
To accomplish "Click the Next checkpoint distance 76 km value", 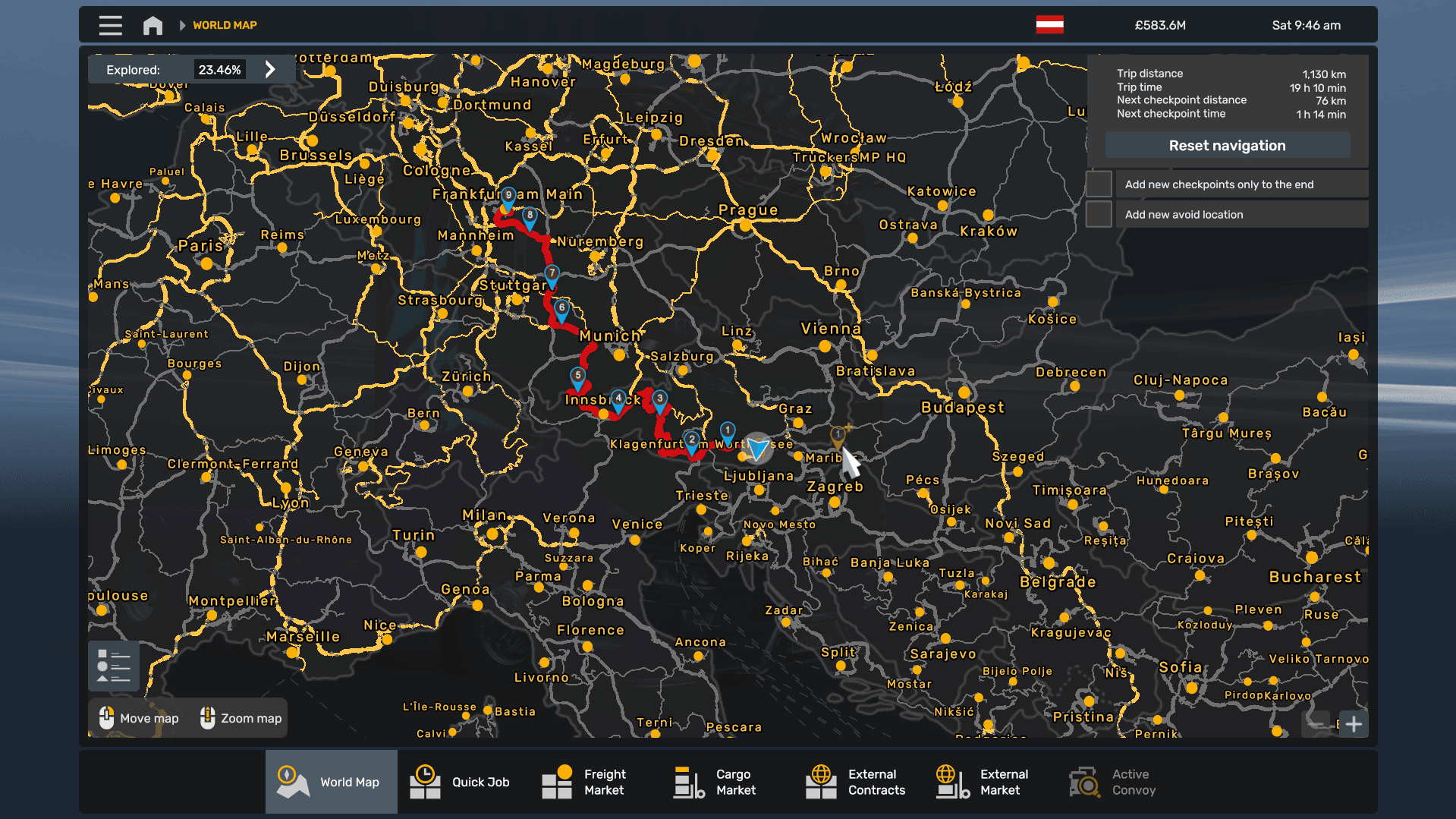I will tap(1331, 101).
